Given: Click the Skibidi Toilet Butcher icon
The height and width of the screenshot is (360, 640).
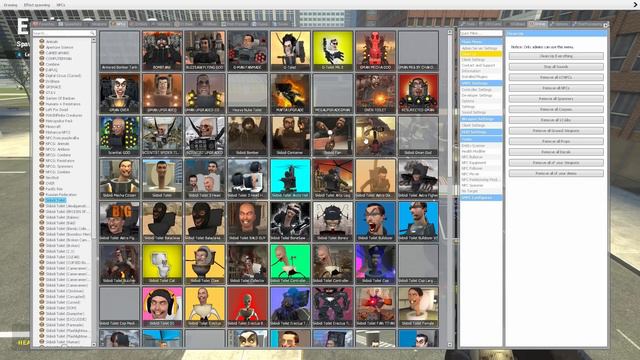Looking at the screenshot, I should click(120, 264).
